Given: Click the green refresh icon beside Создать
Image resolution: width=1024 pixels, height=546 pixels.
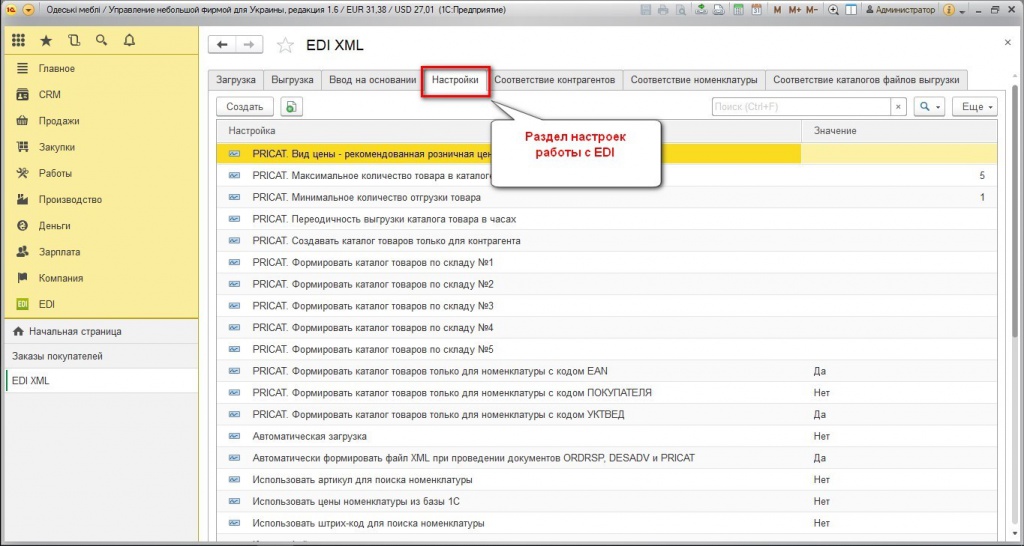Looking at the screenshot, I should tap(291, 106).
